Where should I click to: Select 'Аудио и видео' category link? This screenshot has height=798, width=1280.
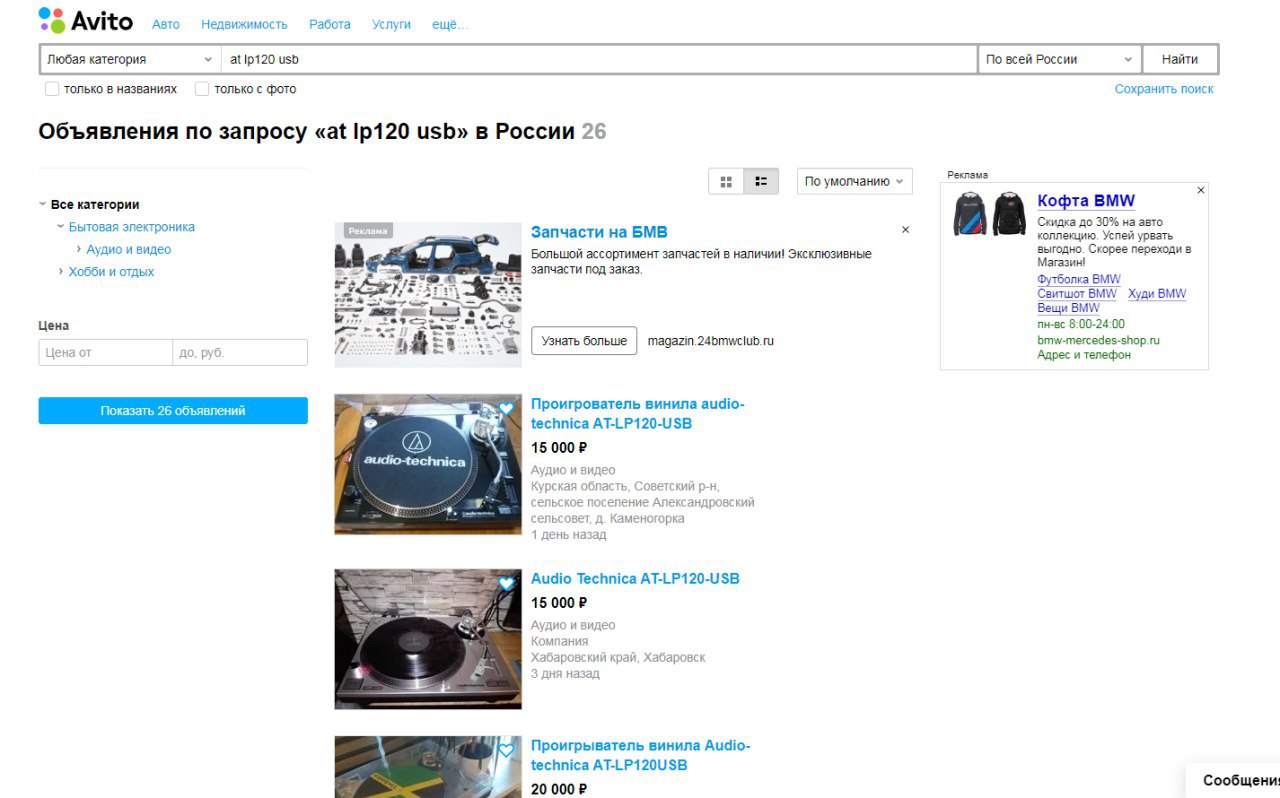(x=129, y=249)
